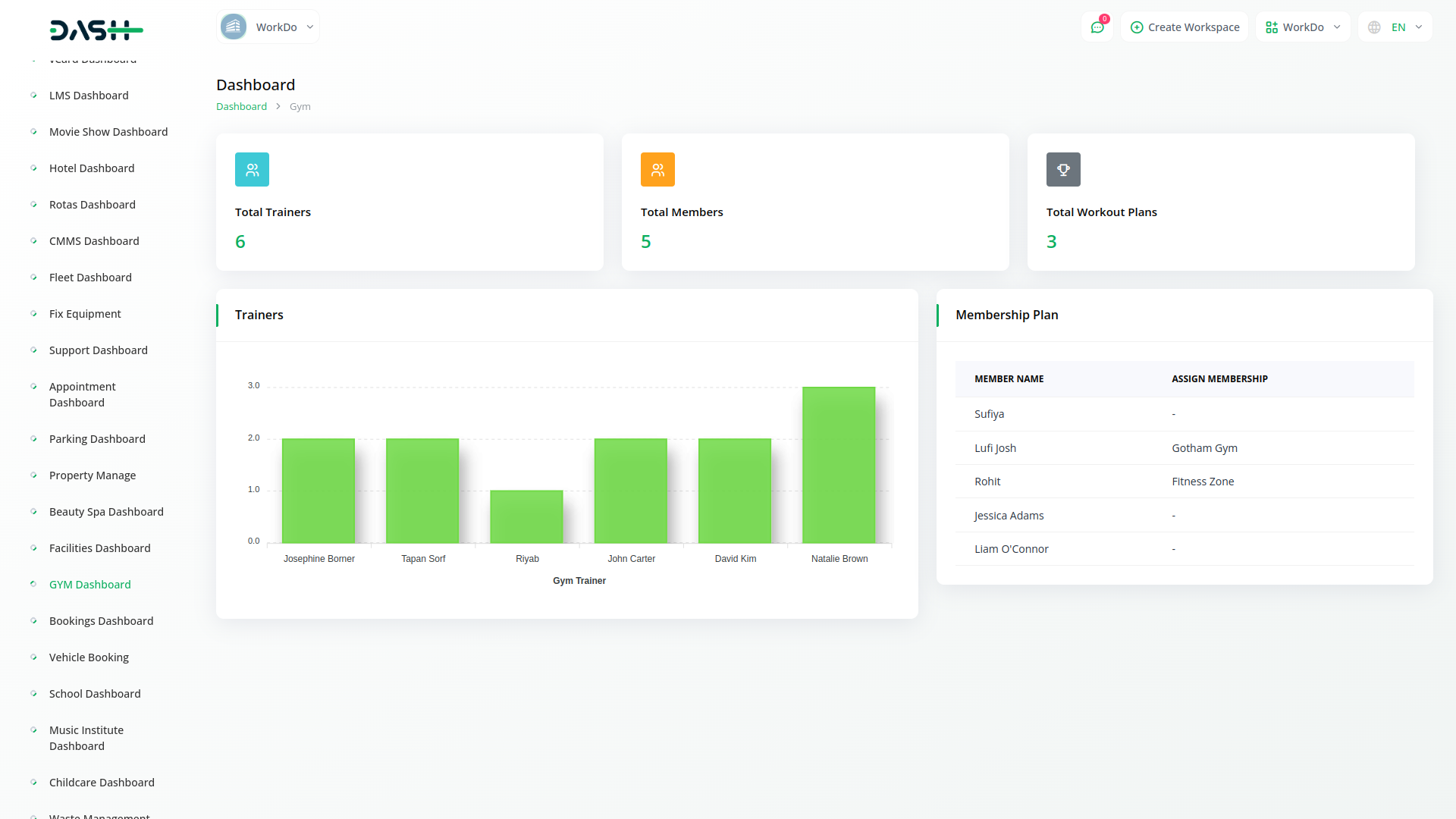
Task: Click the chat messages icon with badge
Action: pyautogui.click(x=1097, y=27)
